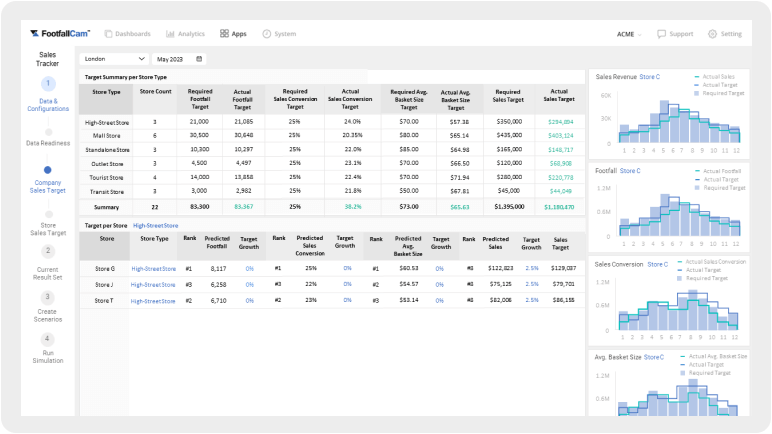Click Store C link in Avg. Basket Size chart
772x434 pixels.
point(654,357)
